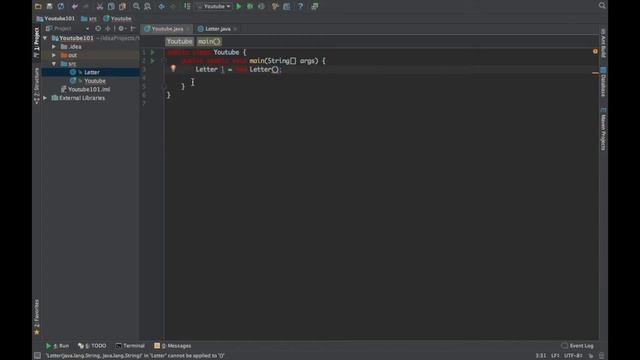Click the Undo arrow in toolbar
This screenshot has width=640, height=360.
click(x=75, y=6)
